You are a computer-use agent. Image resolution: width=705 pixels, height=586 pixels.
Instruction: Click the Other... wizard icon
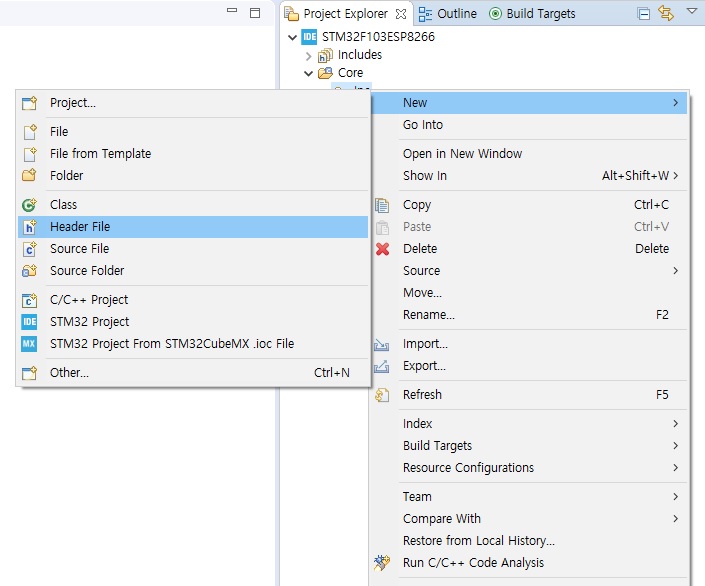click(x=29, y=373)
